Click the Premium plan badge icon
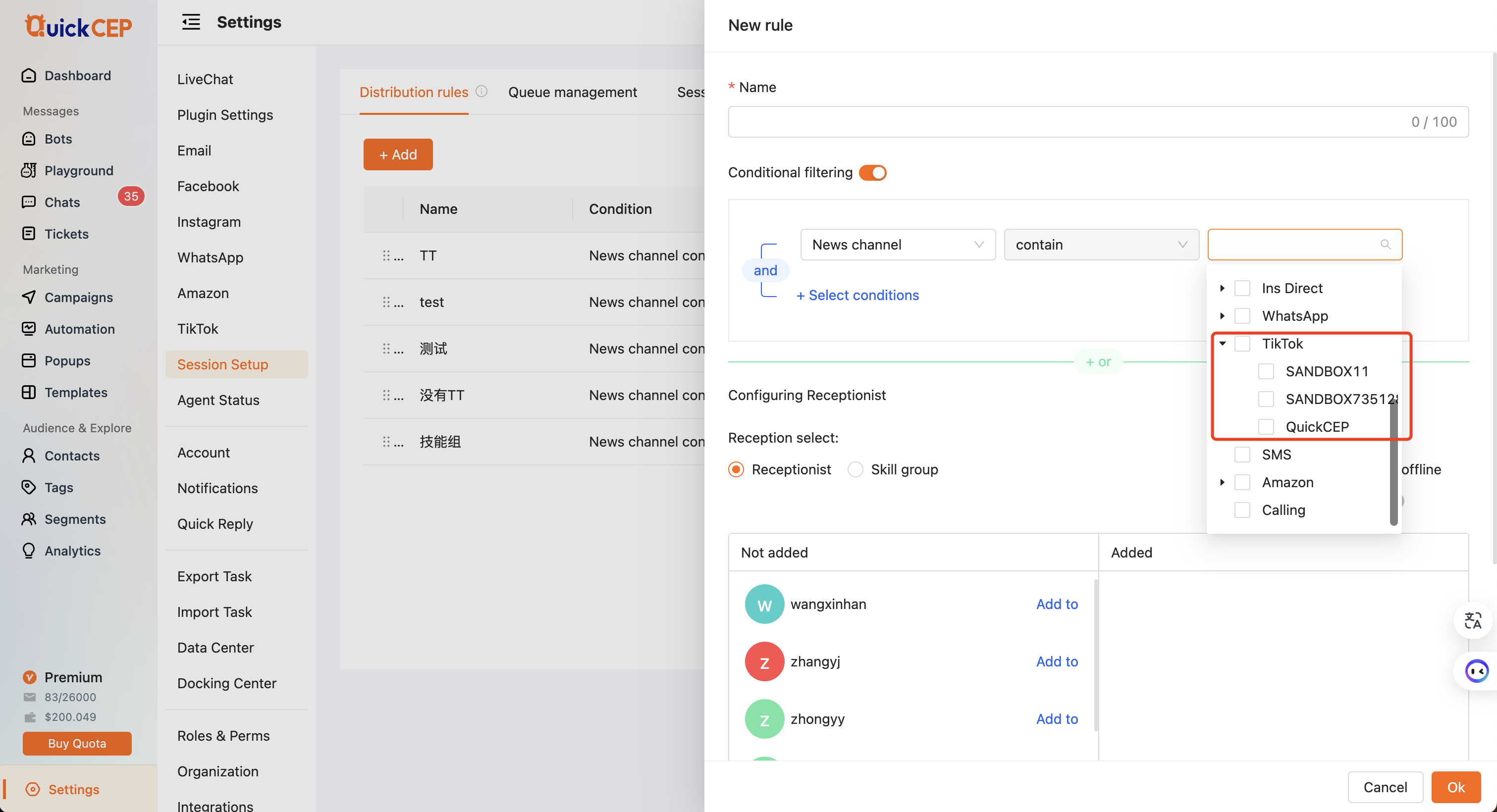Viewport: 1497px width, 812px height. (29, 677)
